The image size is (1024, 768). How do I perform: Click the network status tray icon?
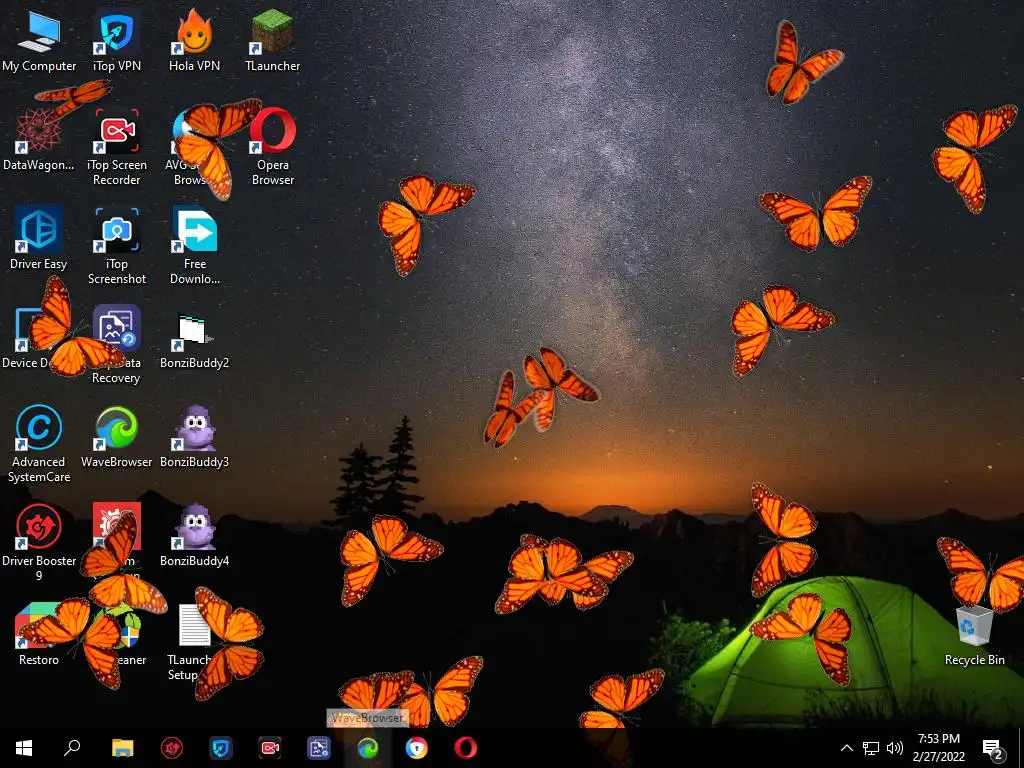[x=871, y=748]
